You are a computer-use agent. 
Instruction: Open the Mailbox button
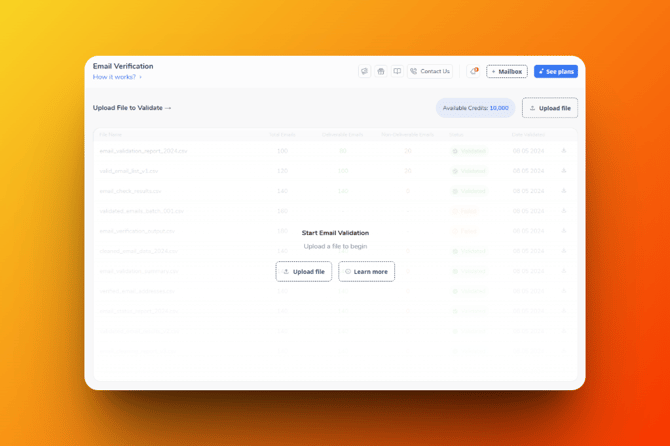tap(507, 72)
